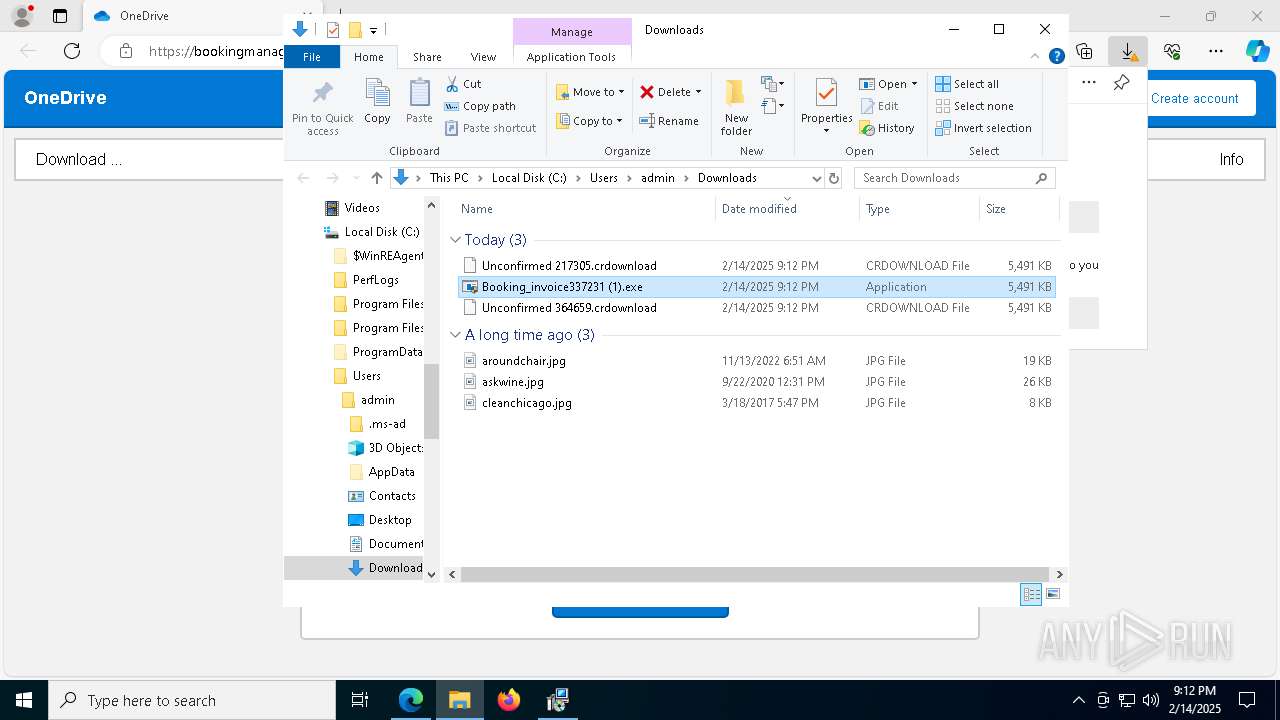Image resolution: width=1280 pixels, height=720 pixels.
Task: Sort by Size column header
Action: [1018, 209]
